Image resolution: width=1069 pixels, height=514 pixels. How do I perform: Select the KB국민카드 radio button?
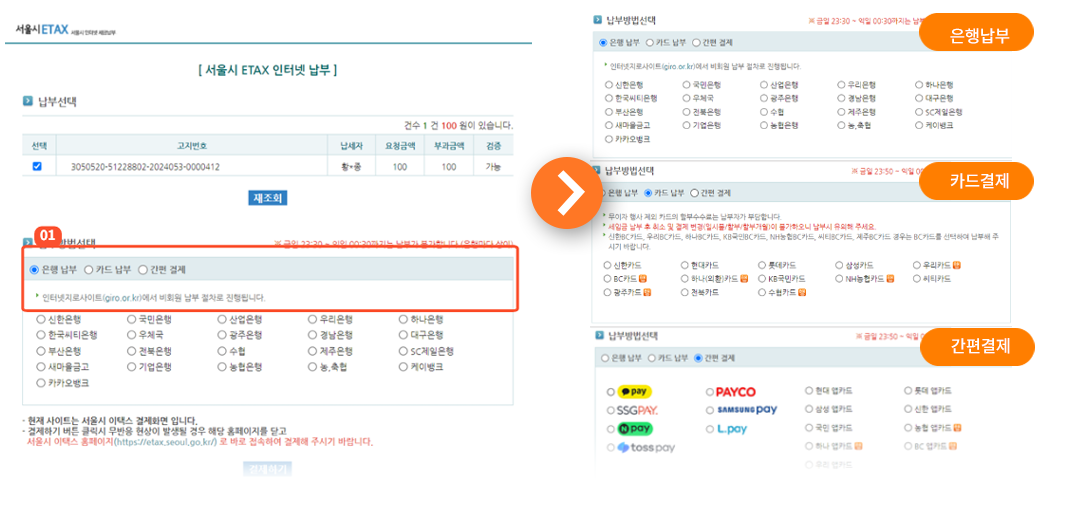[762, 279]
